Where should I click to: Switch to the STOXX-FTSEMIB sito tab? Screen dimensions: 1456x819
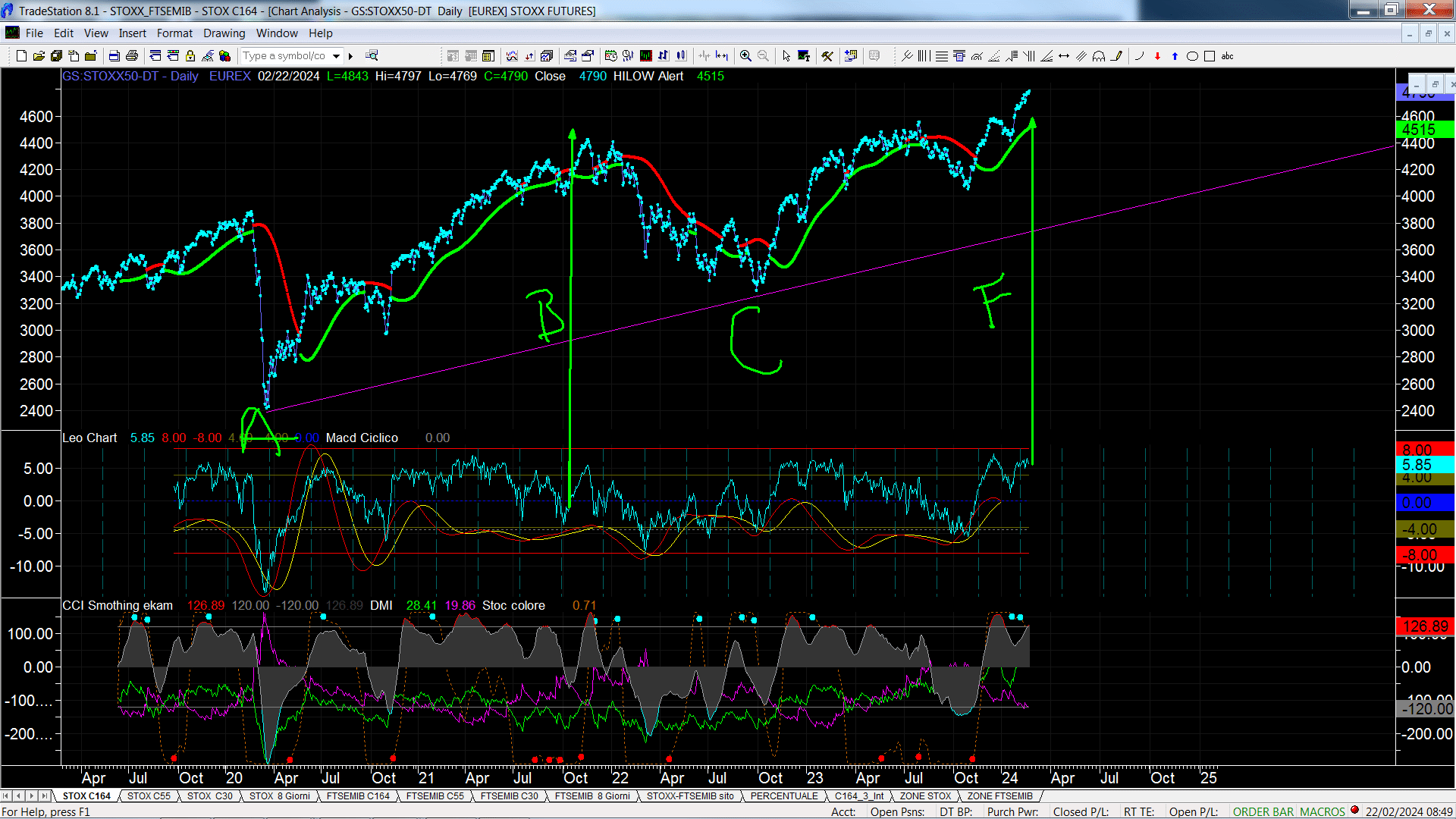(690, 796)
